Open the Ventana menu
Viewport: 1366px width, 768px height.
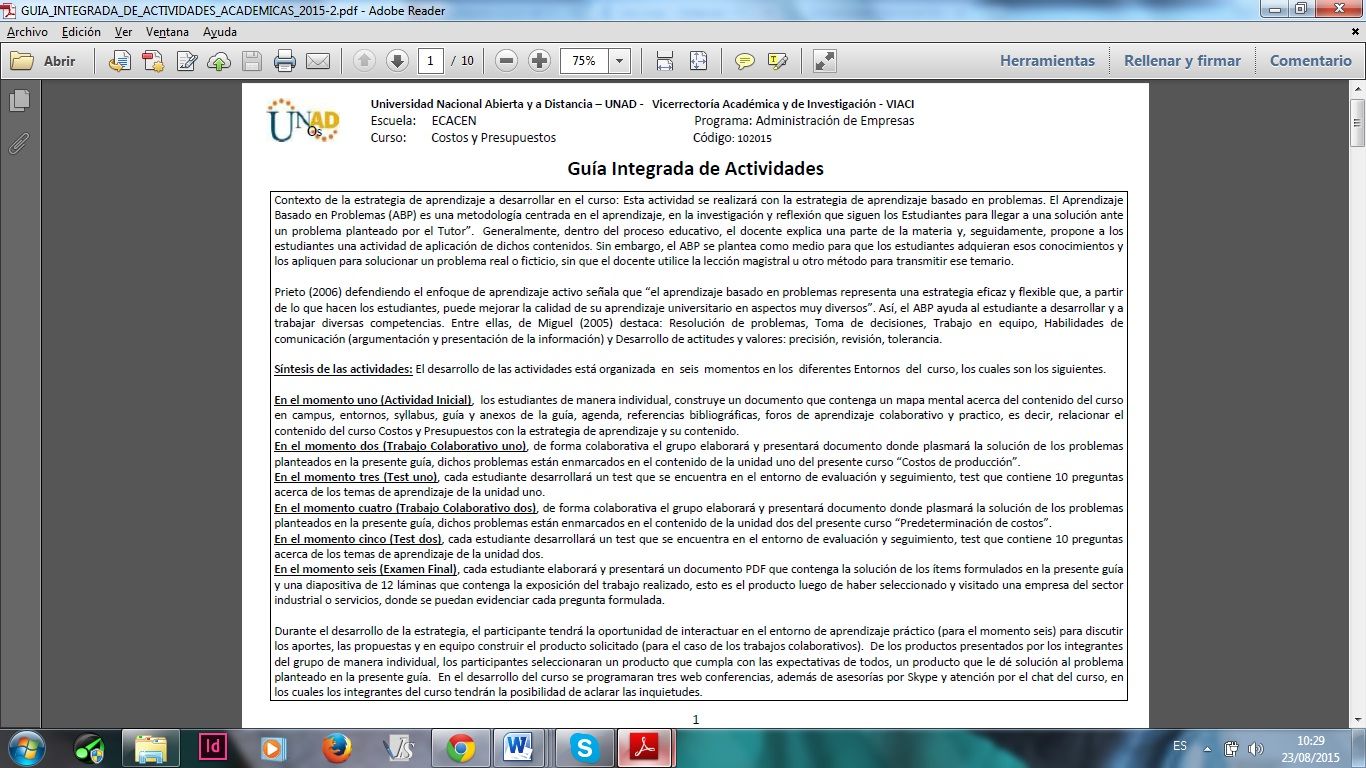(167, 32)
